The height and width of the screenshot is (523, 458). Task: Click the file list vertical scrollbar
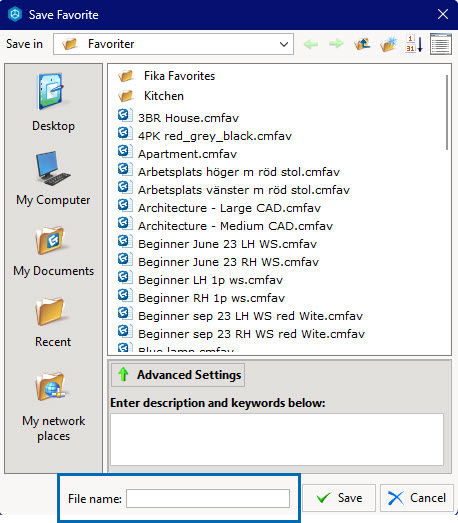tap(447, 112)
